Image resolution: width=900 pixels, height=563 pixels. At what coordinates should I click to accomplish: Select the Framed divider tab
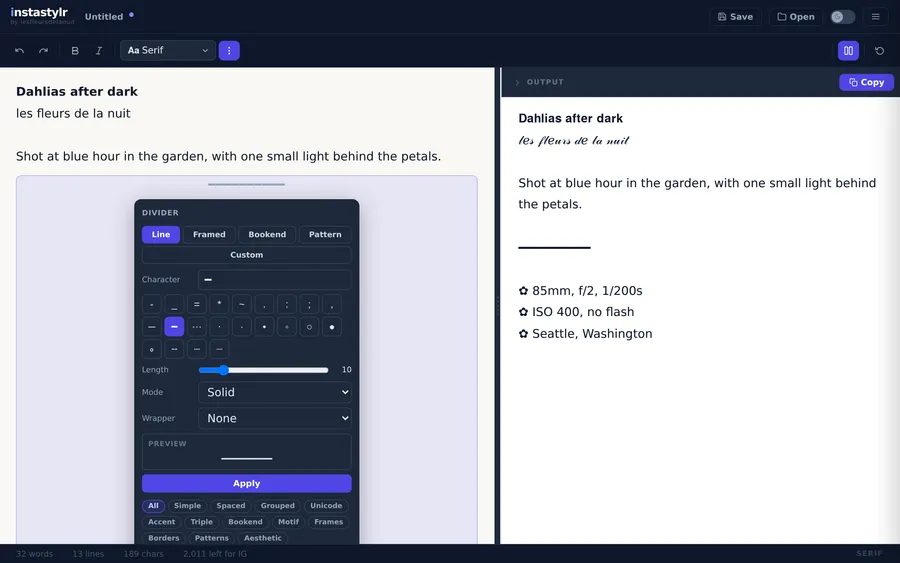209,234
